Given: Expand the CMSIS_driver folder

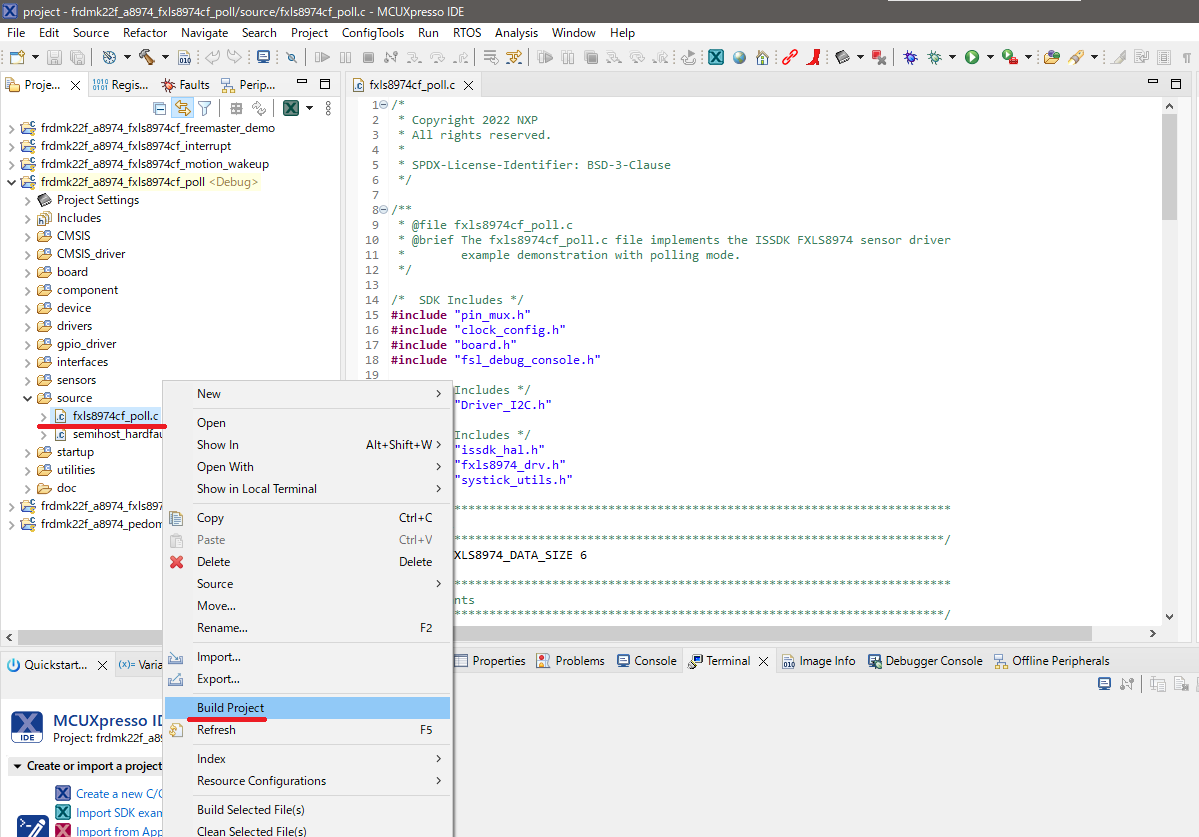Looking at the screenshot, I should [x=27, y=254].
